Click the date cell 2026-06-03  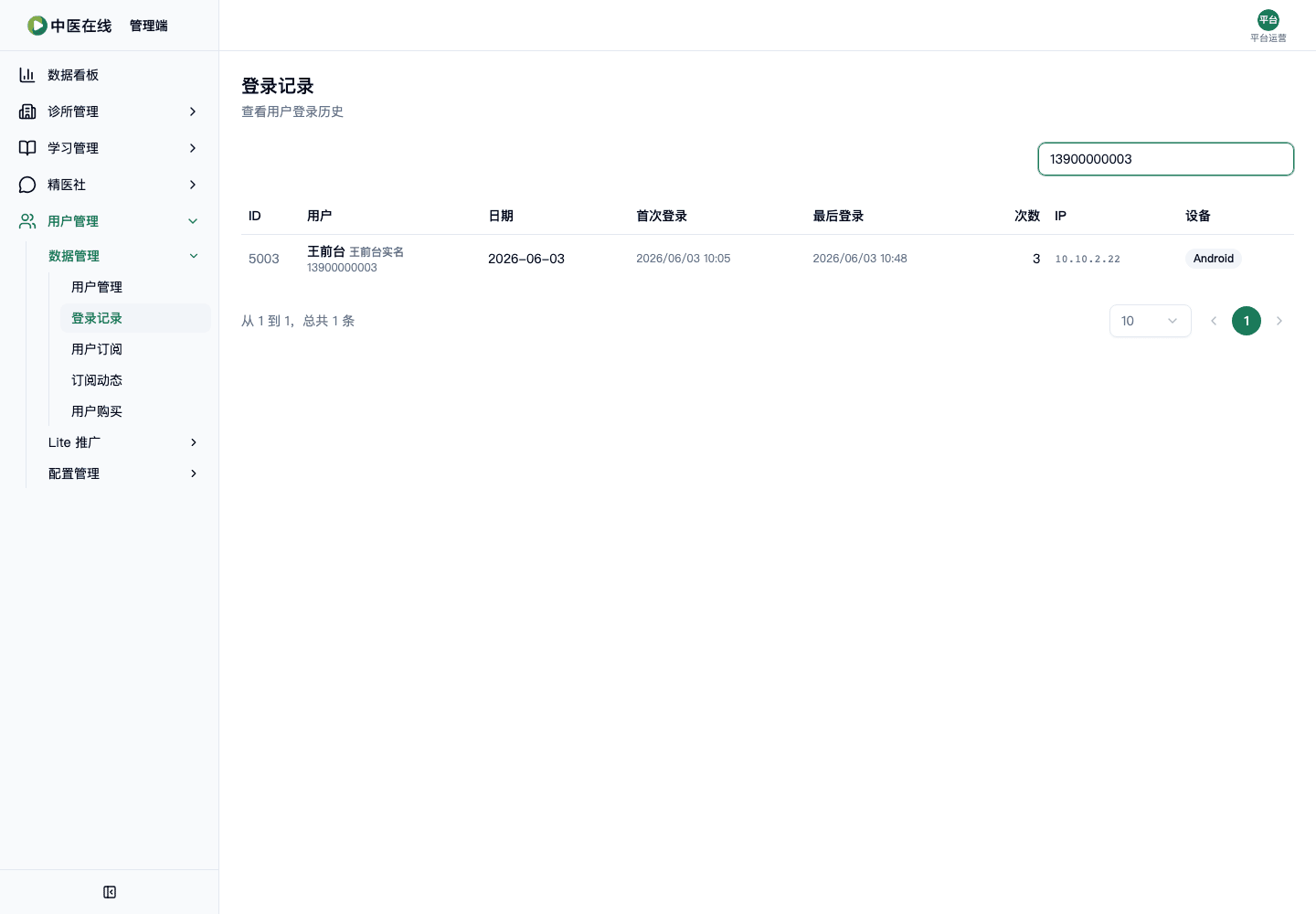526,259
